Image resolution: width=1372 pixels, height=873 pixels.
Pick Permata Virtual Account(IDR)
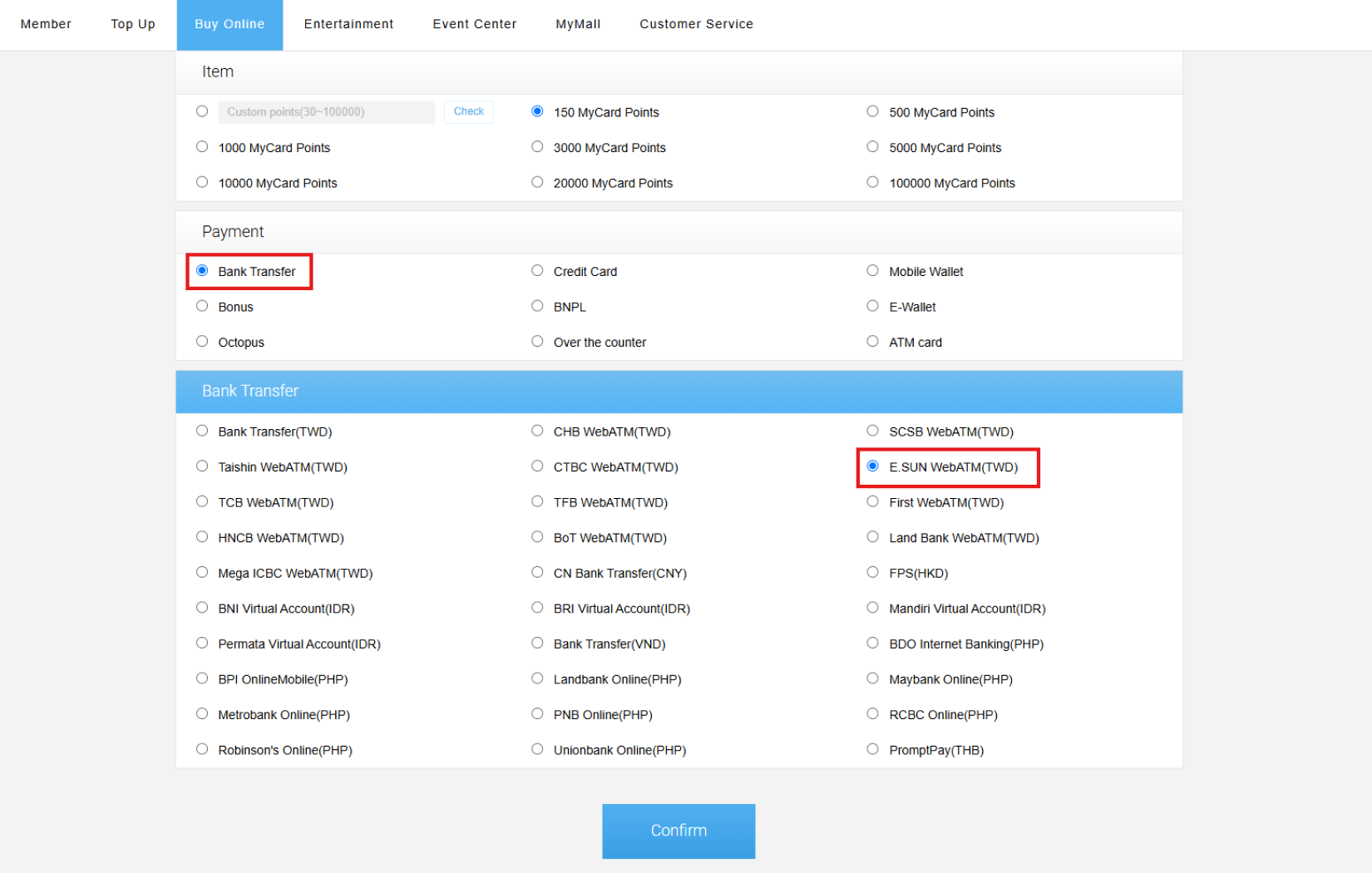point(202,643)
